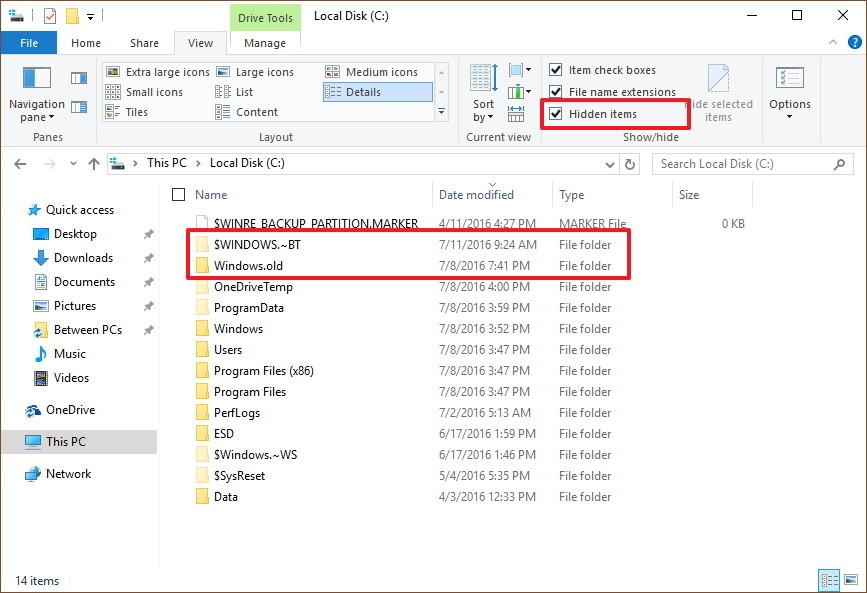The width and height of the screenshot is (867, 593).
Task: Go back with the Back arrow
Action: pyautogui.click(x=20, y=164)
